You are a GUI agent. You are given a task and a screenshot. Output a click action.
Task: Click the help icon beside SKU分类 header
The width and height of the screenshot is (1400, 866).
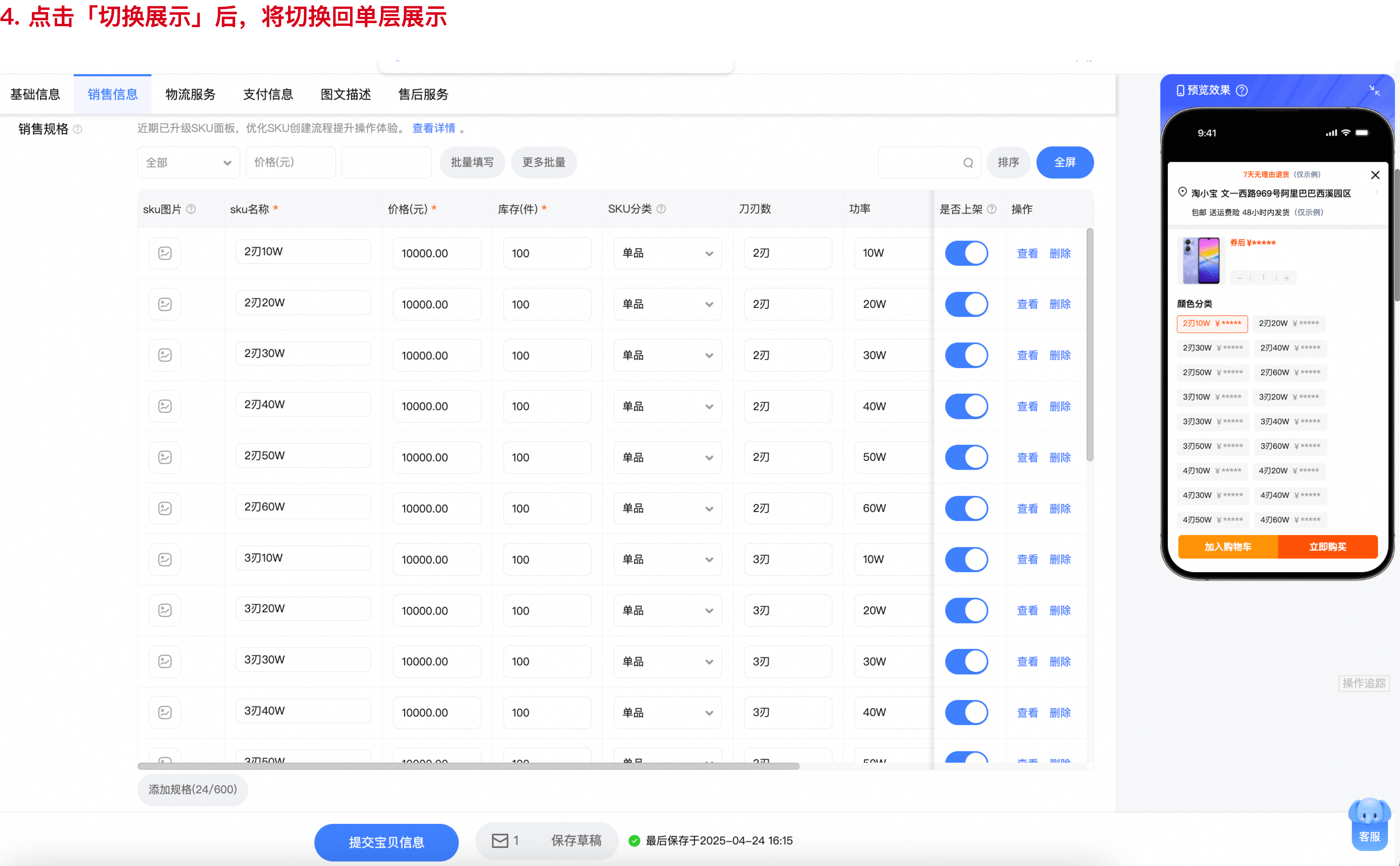click(661, 209)
